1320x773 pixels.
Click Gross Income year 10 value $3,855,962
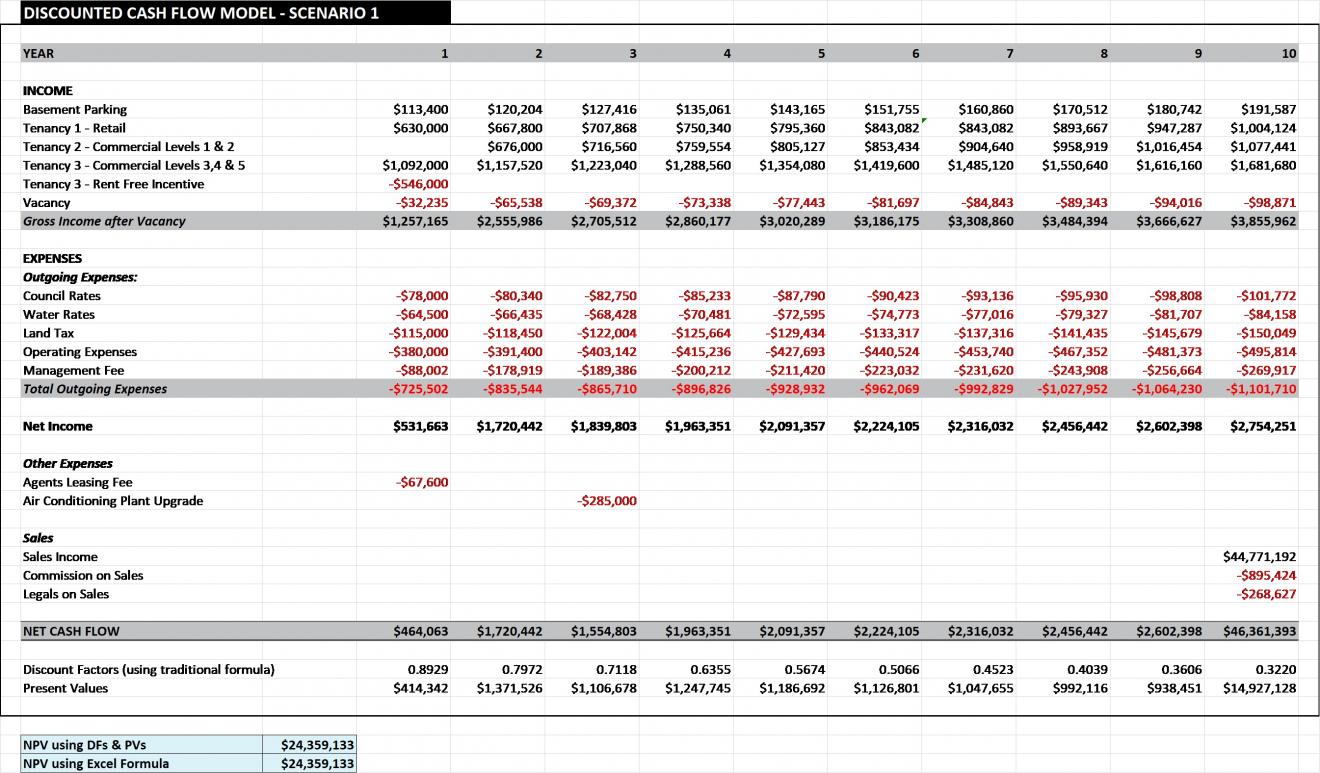pyautogui.click(x=1264, y=221)
